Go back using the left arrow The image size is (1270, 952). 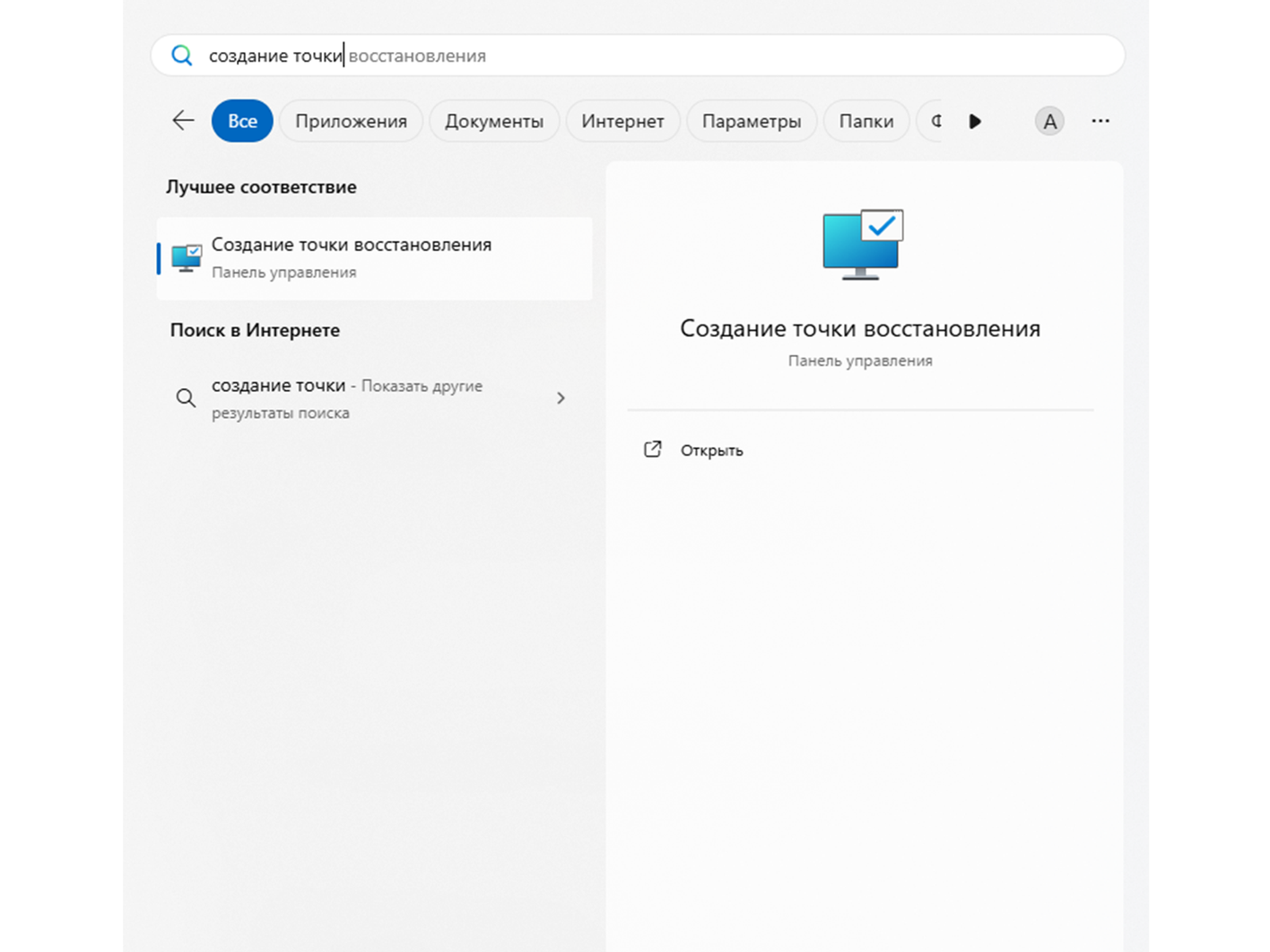pos(183,120)
